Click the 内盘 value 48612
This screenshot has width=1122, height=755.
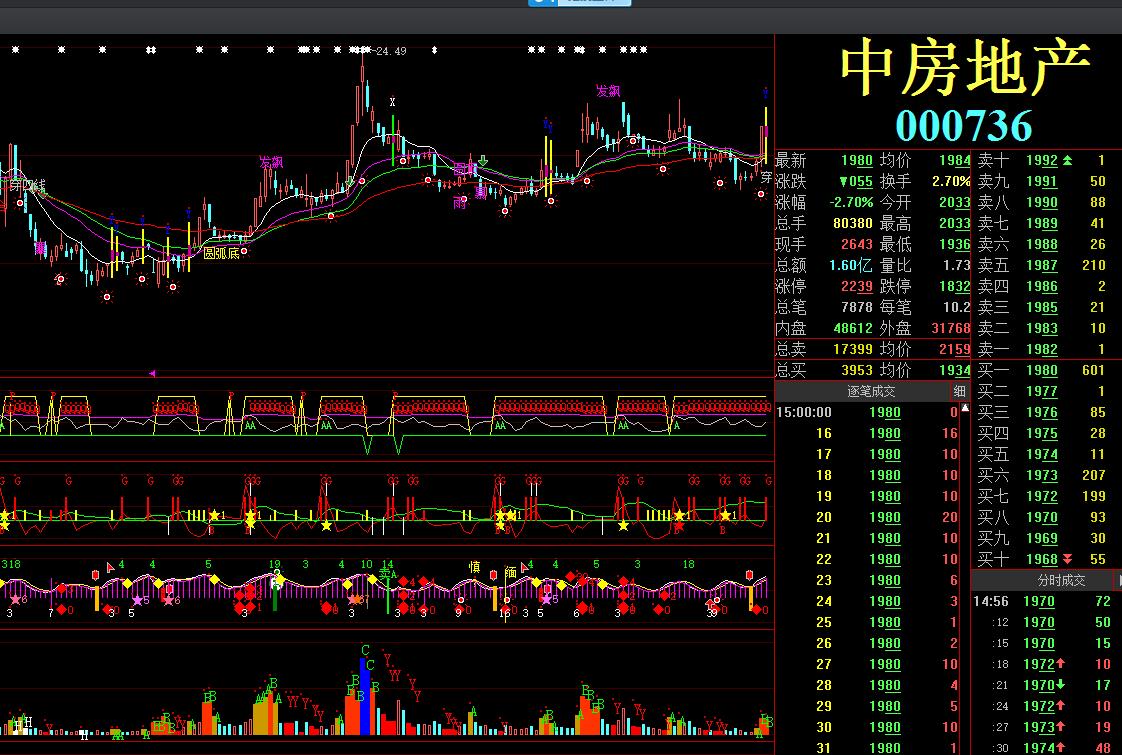pyautogui.click(x=853, y=328)
